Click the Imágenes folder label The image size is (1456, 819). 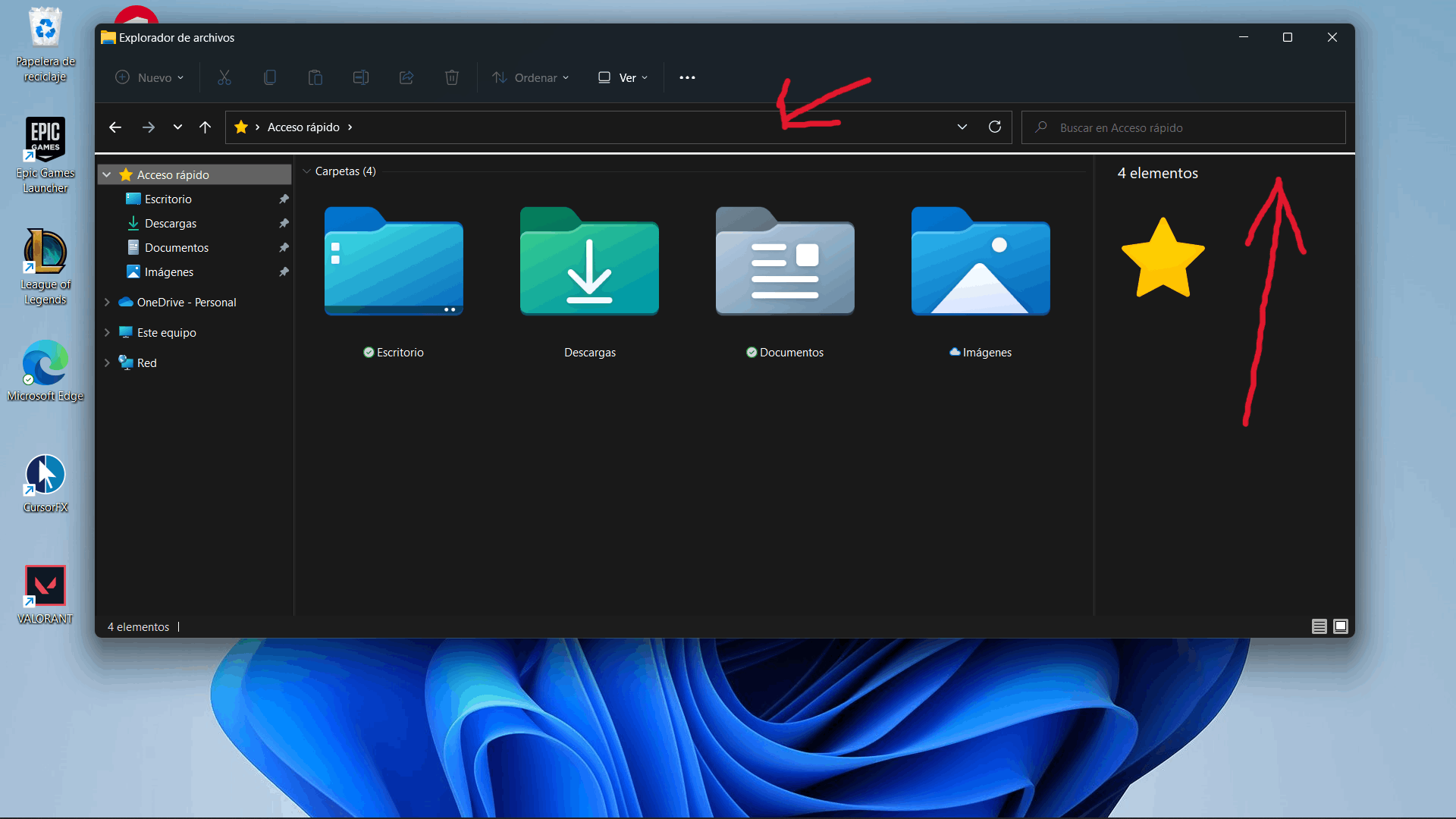[x=987, y=353]
